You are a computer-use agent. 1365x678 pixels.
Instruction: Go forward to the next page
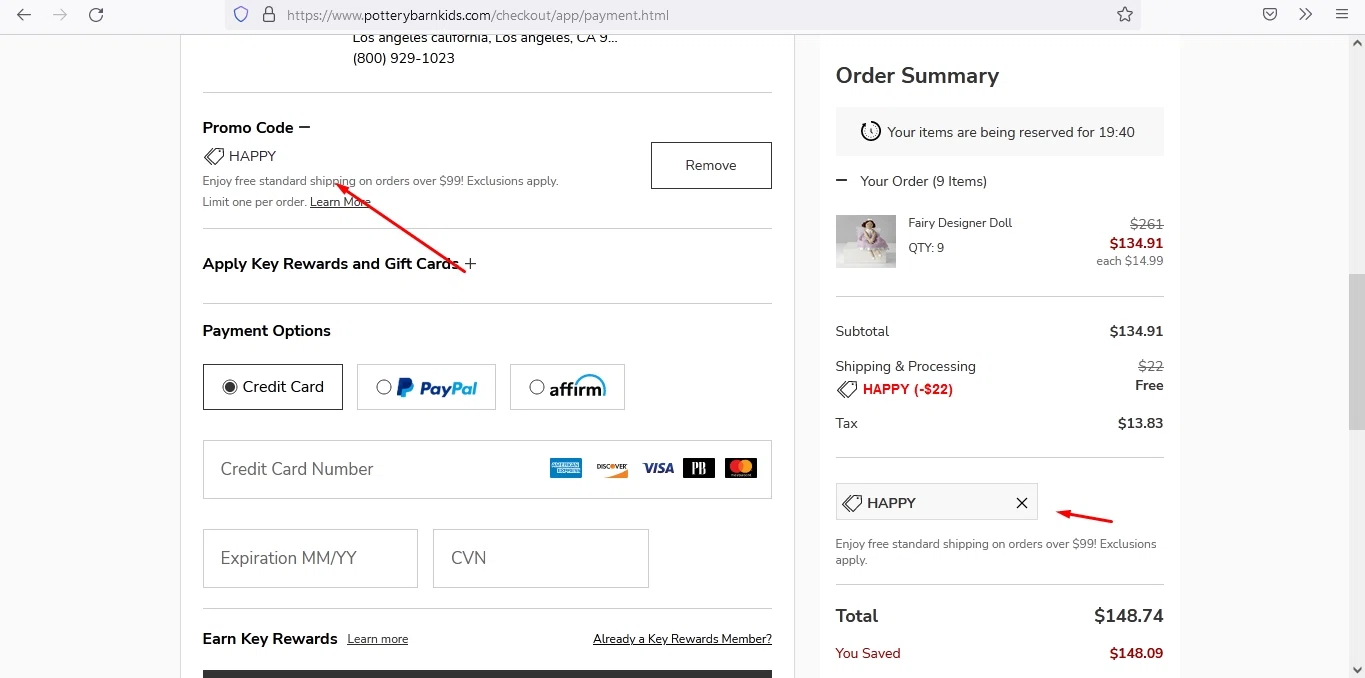tap(60, 15)
